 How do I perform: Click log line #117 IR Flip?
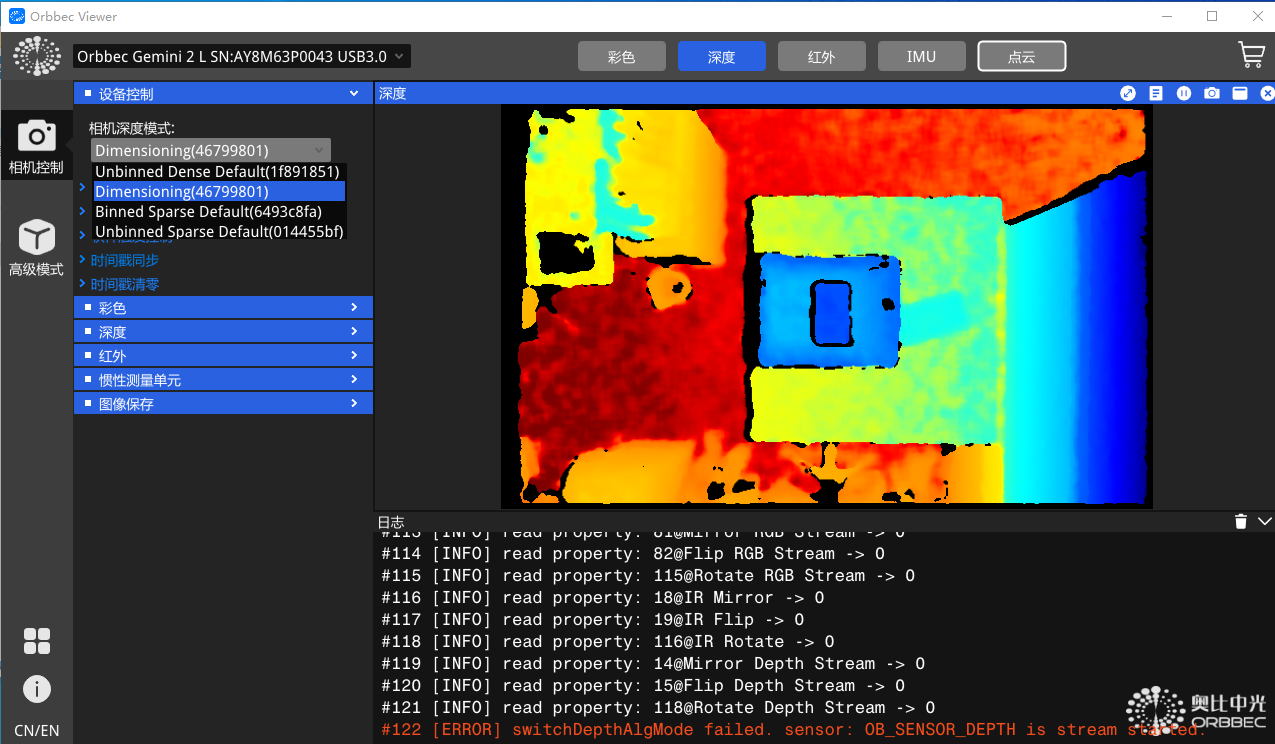[x=593, y=620]
